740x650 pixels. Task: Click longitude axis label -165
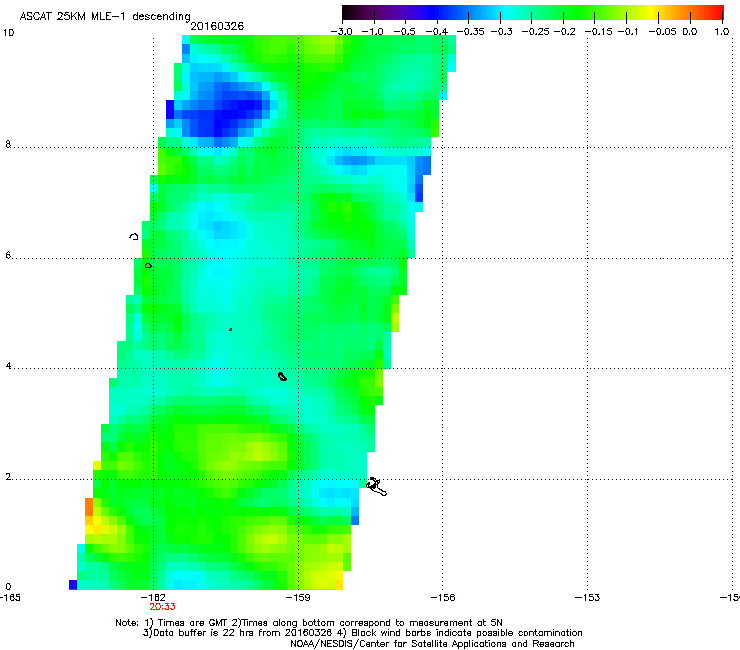10,598
